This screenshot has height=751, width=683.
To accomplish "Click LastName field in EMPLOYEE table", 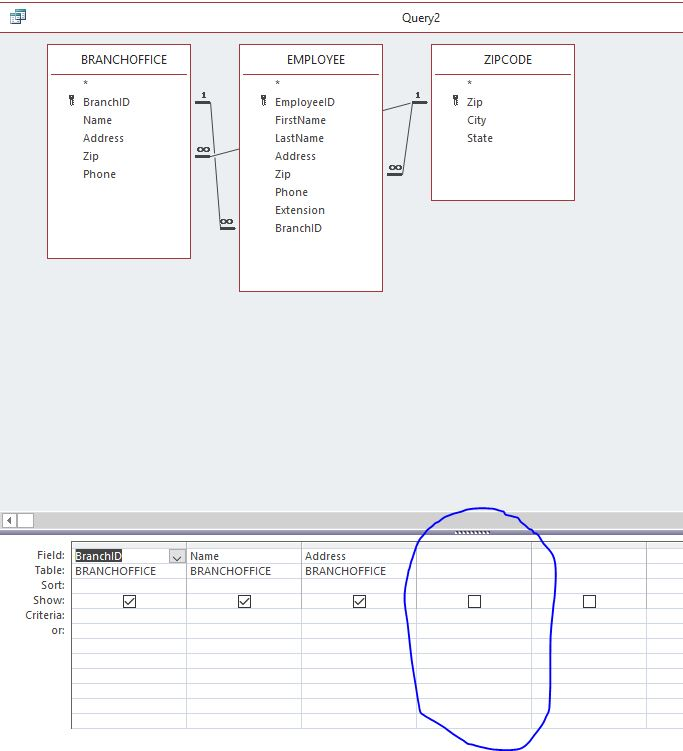I will 299,138.
